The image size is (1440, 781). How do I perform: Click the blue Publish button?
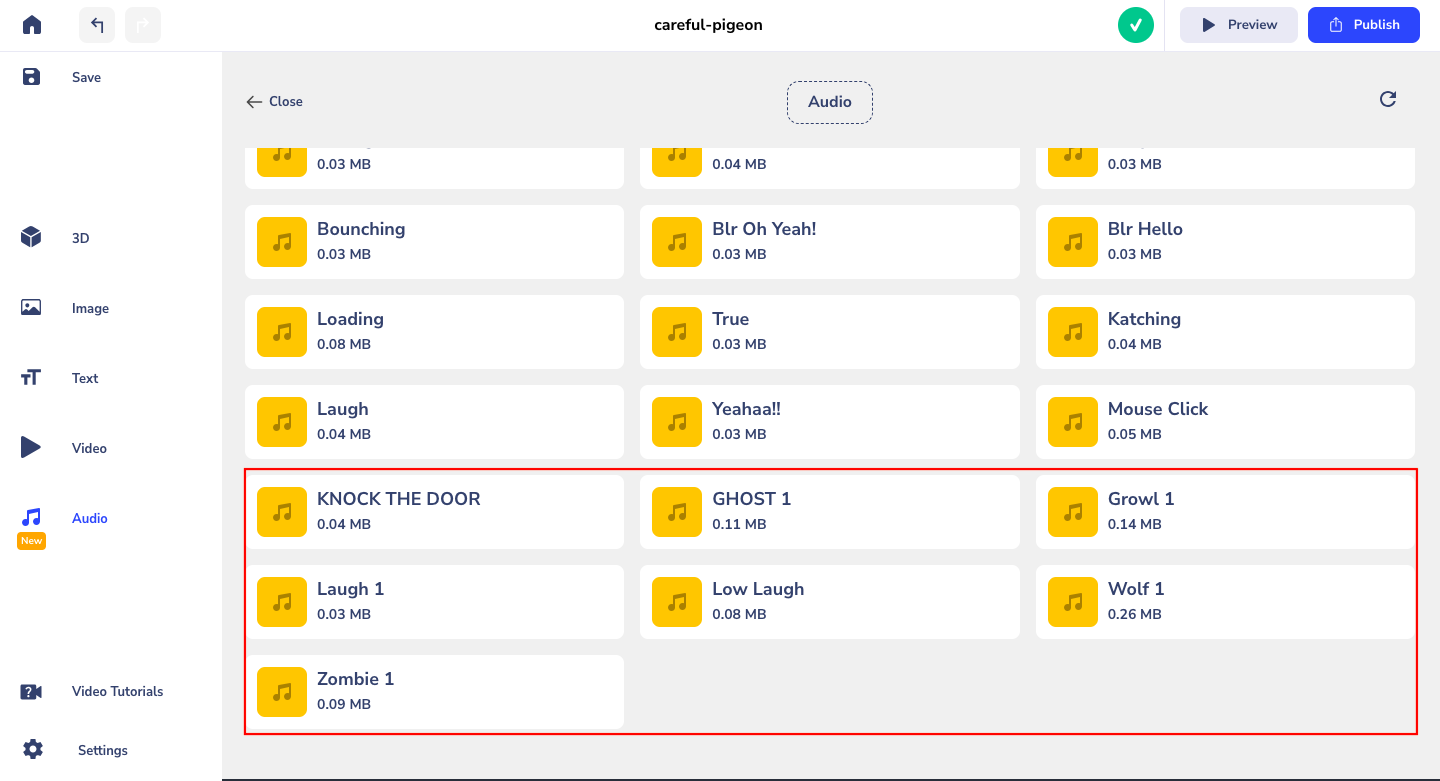tap(1364, 25)
